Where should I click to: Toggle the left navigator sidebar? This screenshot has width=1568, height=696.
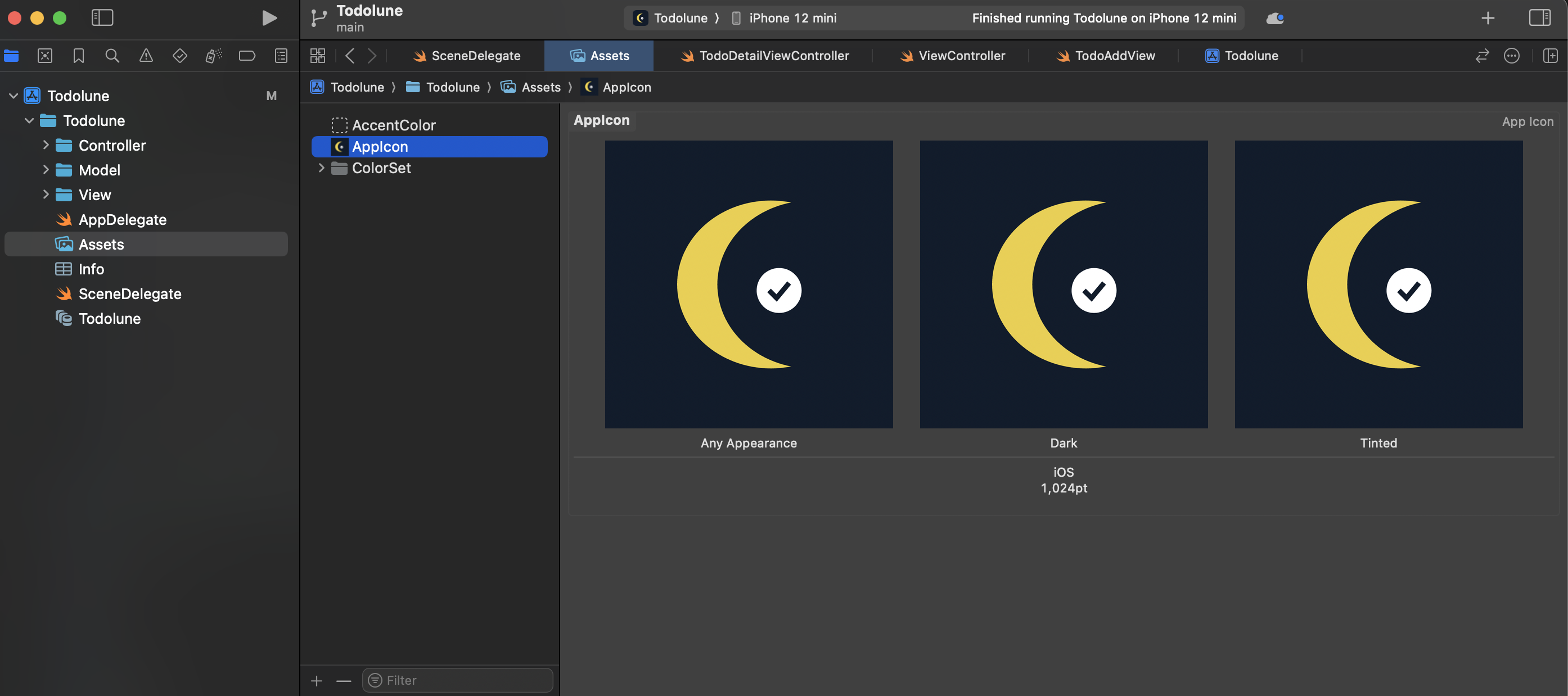click(102, 17)
